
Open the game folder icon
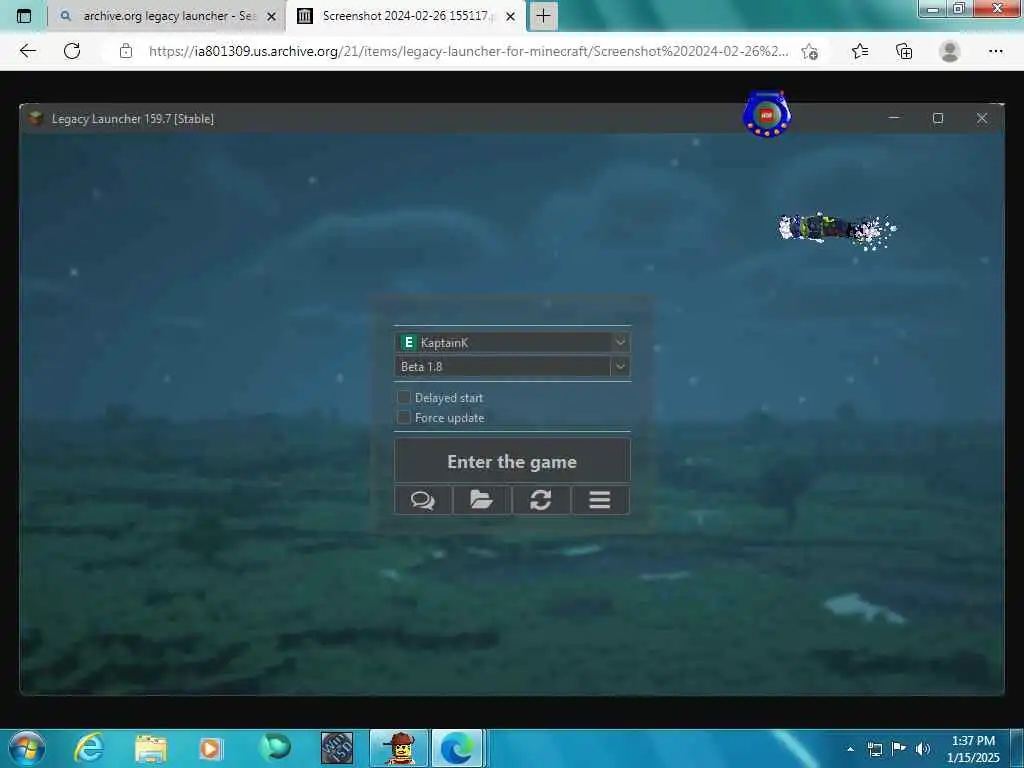click(481, 500)
